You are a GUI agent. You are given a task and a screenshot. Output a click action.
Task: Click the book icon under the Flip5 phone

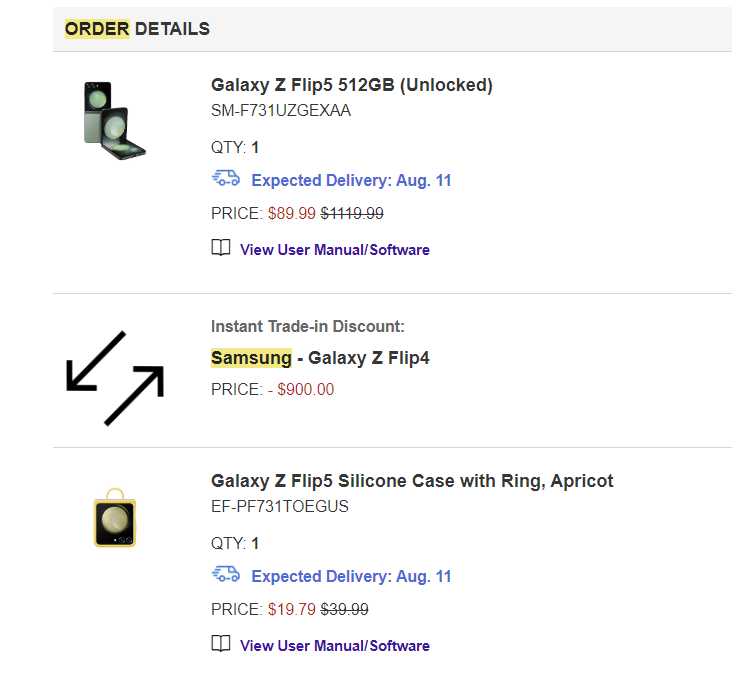coord(221,248)
